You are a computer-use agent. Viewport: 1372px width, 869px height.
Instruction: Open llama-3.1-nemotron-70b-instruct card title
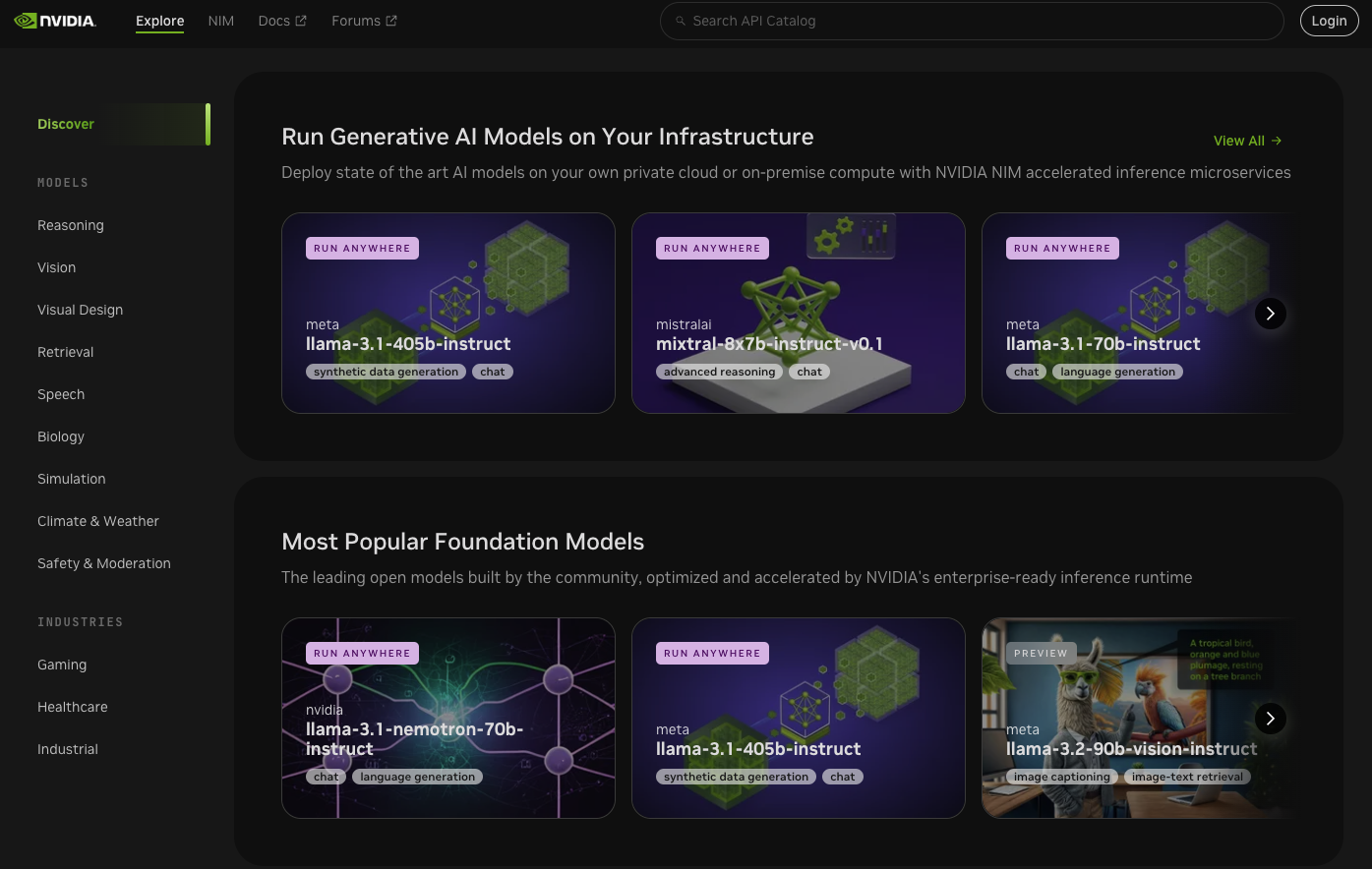tap(414, 739)
